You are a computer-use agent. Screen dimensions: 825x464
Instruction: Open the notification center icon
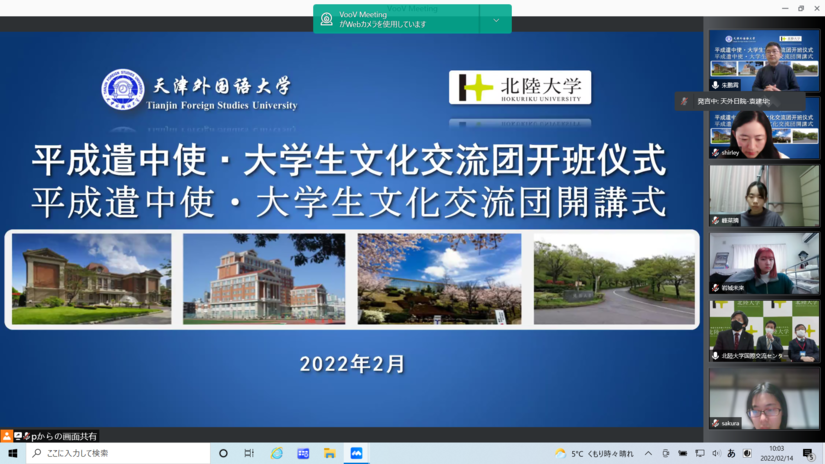click(x=809, y=453)
